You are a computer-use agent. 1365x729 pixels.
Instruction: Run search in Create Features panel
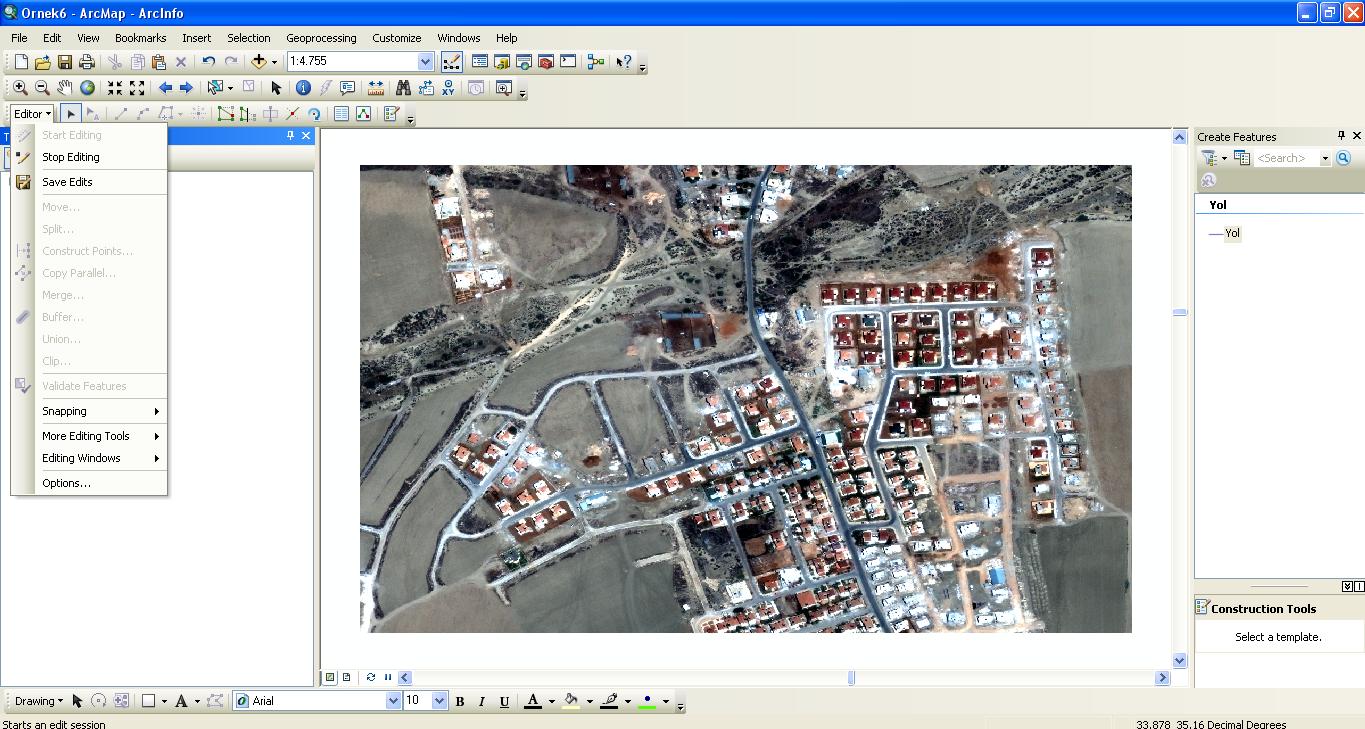[x=1343, y=158]
